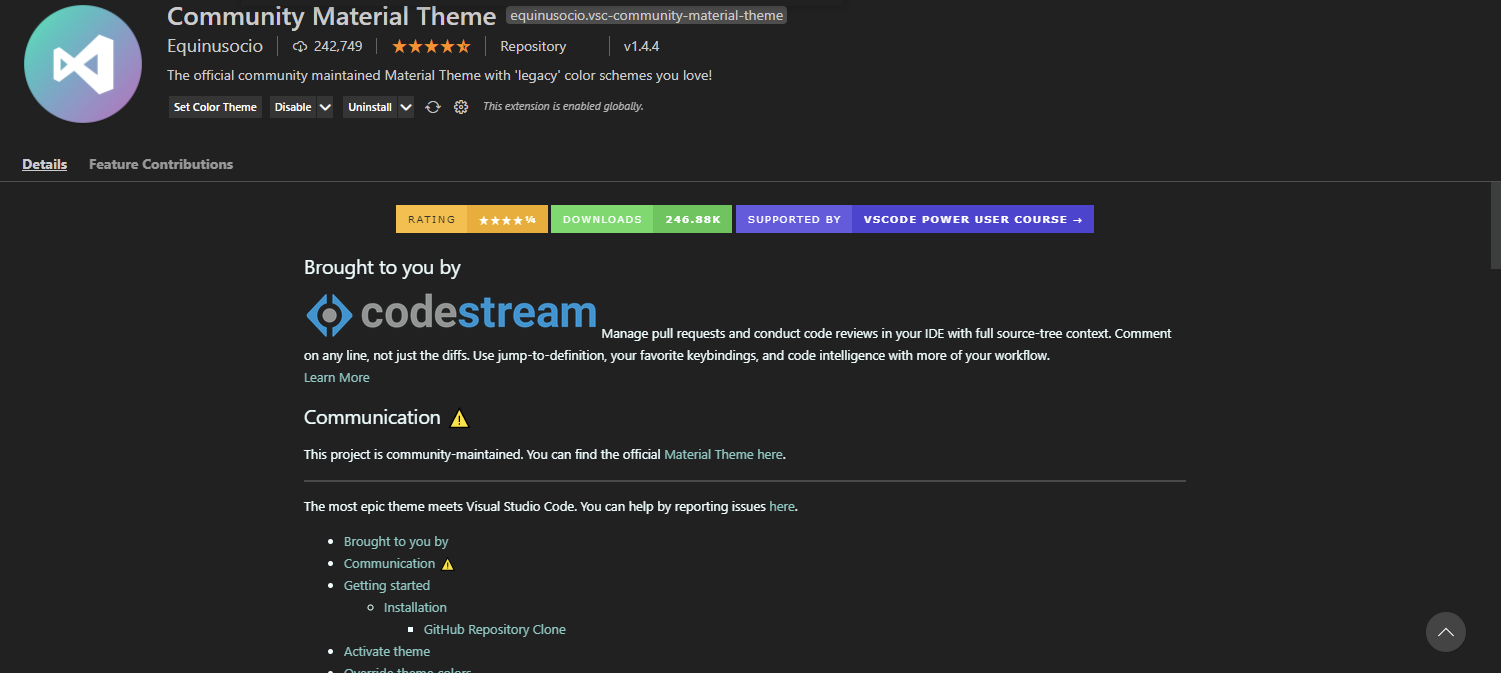Open the 'Material Theme here' link
Screen dimensions: 1501x673
(x=723, y=454)
